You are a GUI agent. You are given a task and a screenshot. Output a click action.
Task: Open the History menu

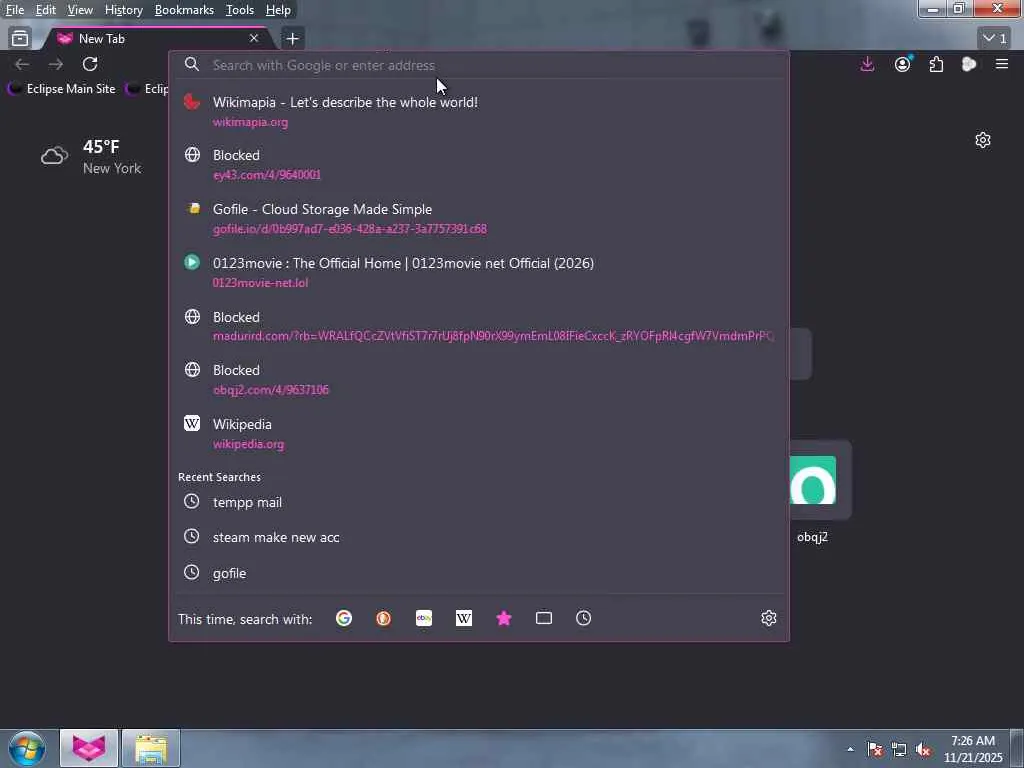123,10
